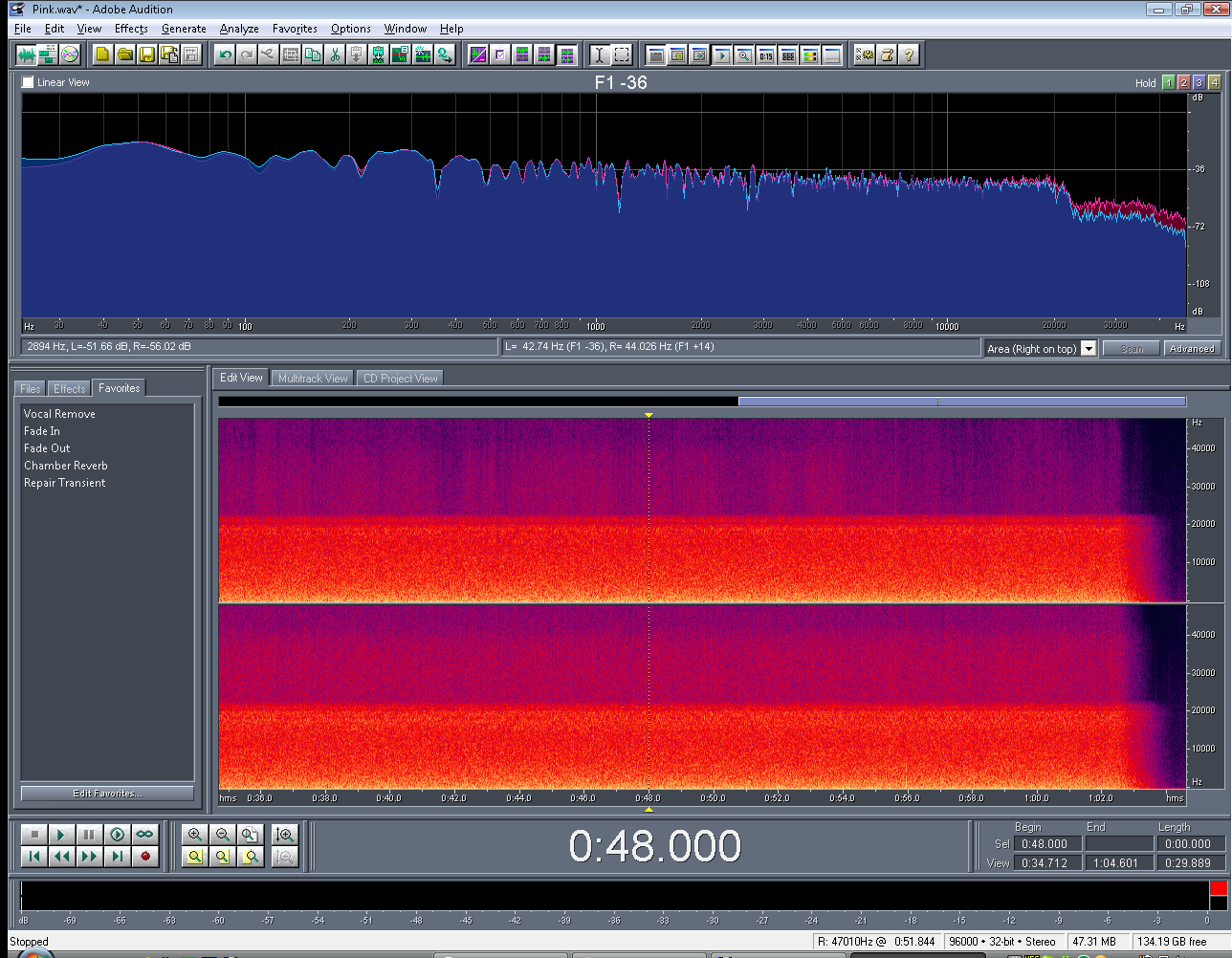This screenshot has width=1232, height=958.
Task: Click the blue horizontal range bar above the spectrogram
Action: click(961, 402)
